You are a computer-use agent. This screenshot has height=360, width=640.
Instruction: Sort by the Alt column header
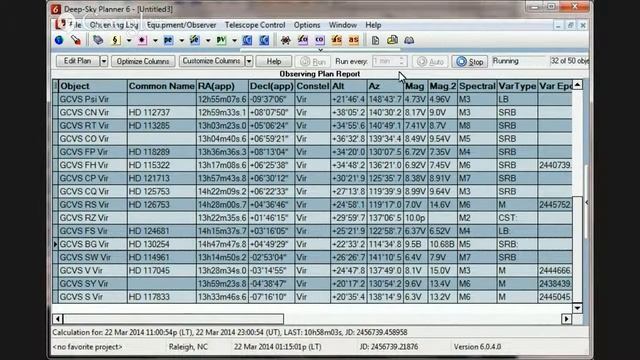[349, 86]
